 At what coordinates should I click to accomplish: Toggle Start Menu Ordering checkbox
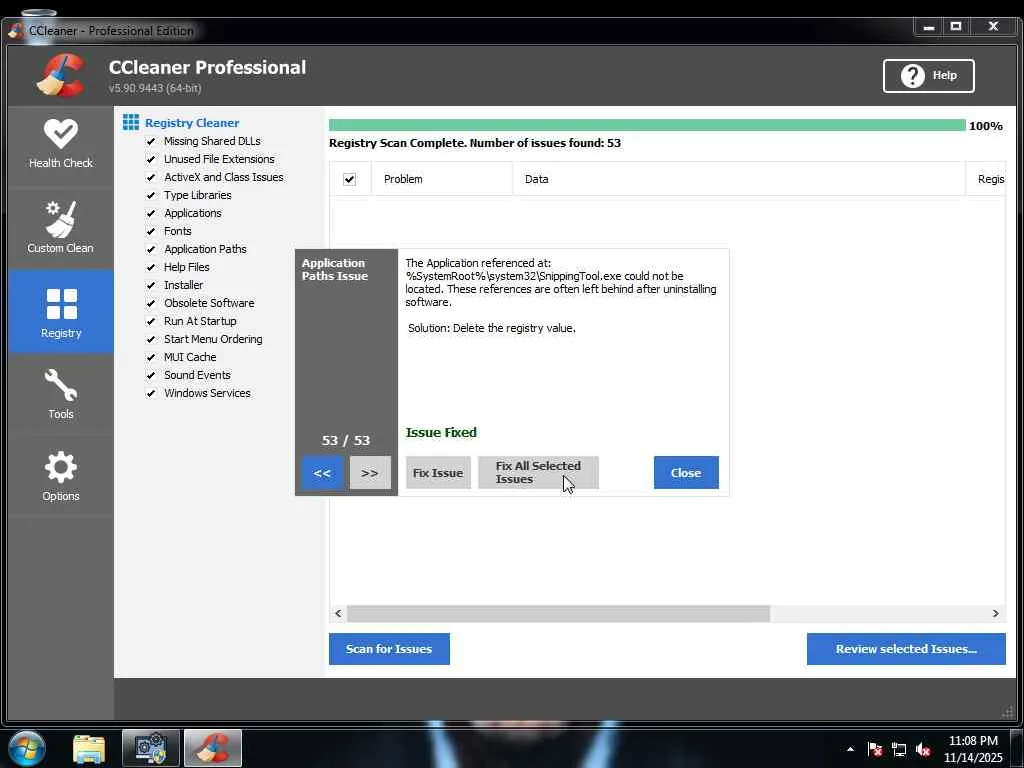coord(151,339)
